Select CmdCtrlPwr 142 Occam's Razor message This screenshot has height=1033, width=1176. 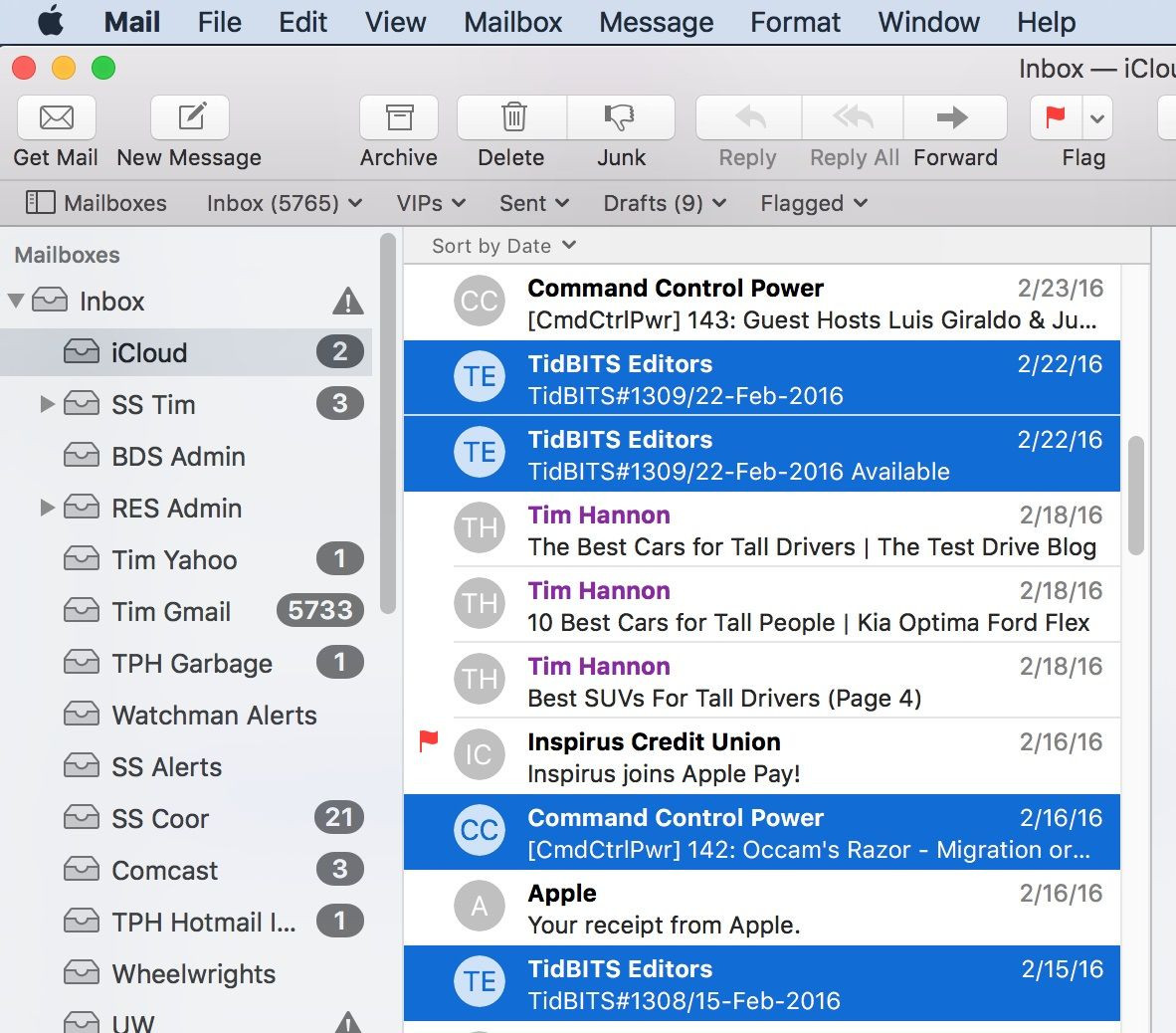click(762, 833)
